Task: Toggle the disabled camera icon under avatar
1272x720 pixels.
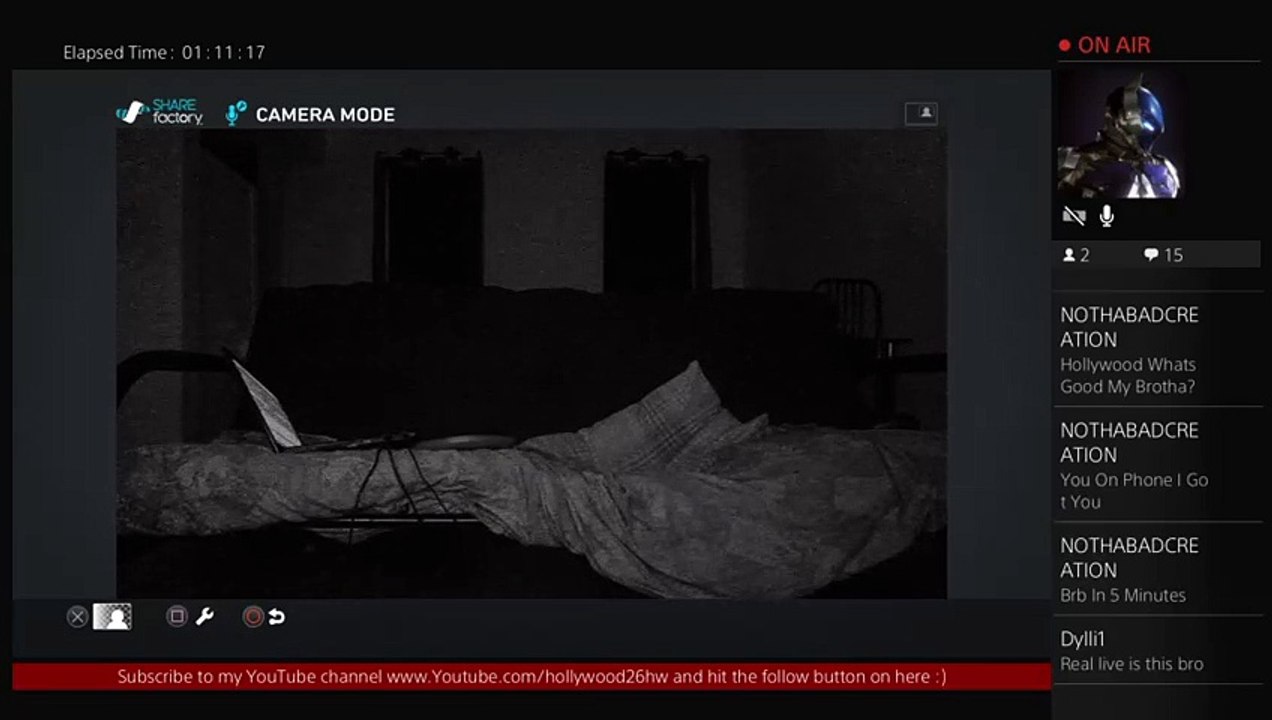Action: [1074, 215]
